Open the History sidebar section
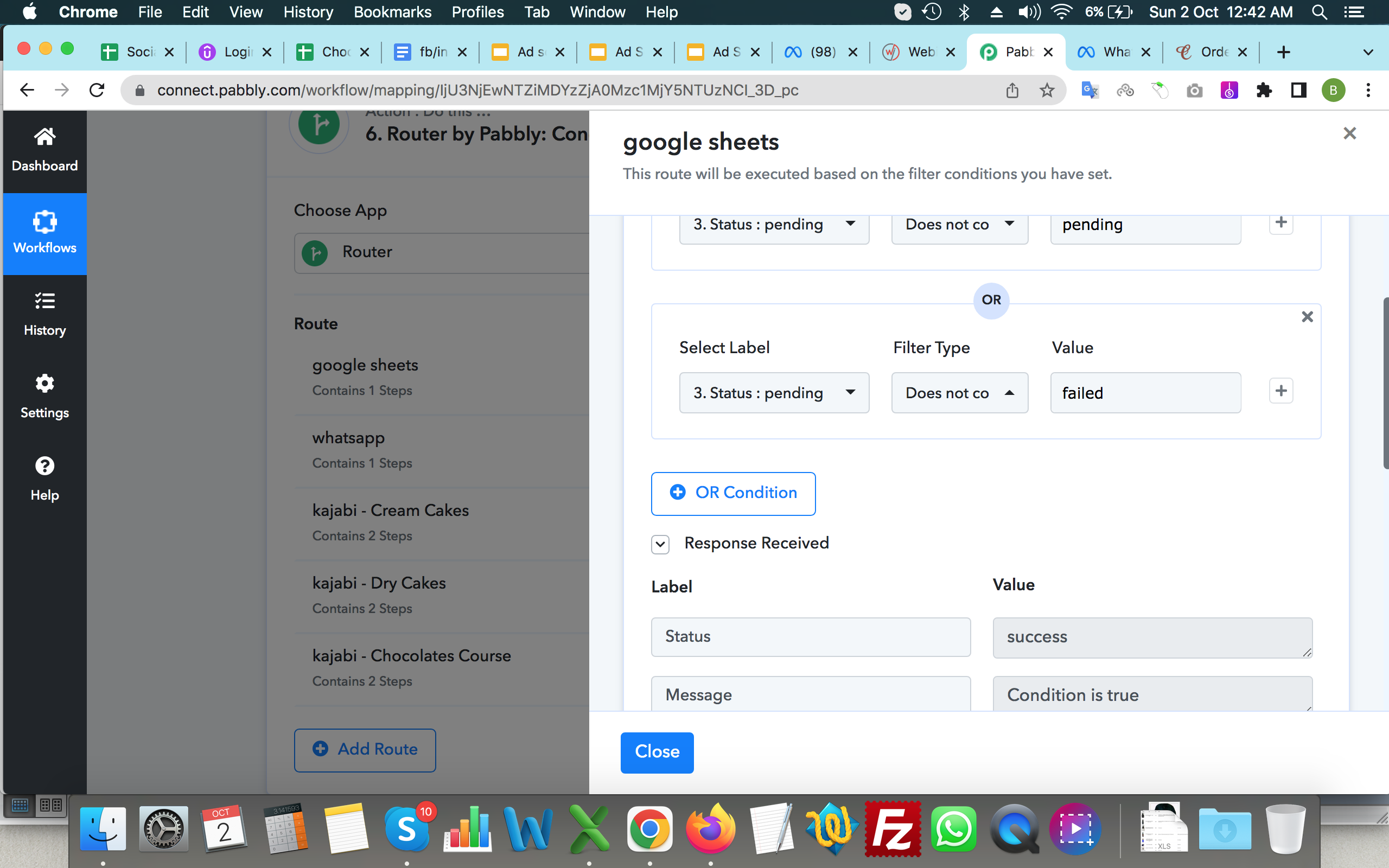 coord(44,315)
